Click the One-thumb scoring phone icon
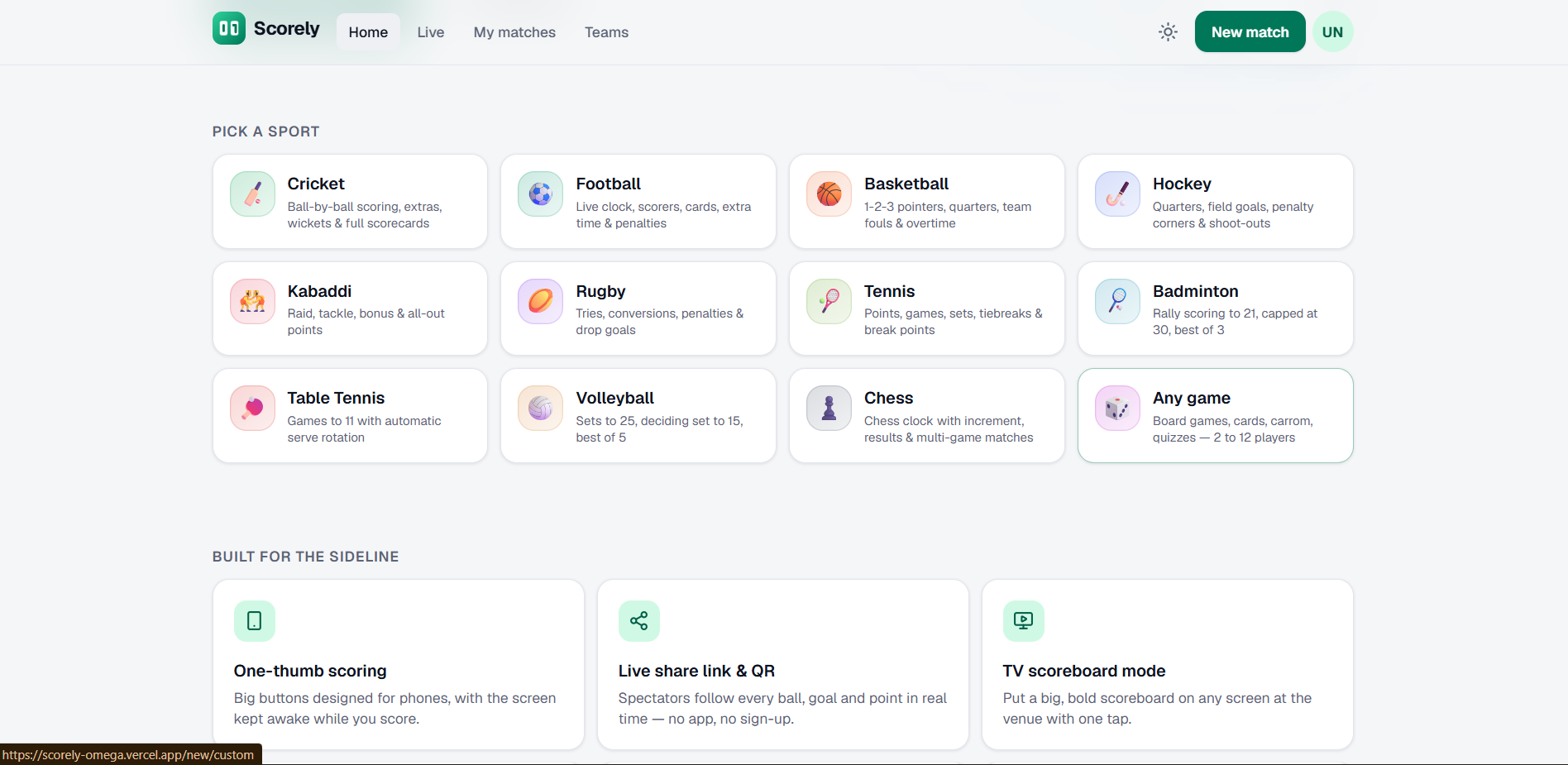The width and height of the screenshot is (1568, 765). click(x=255, y=621)
